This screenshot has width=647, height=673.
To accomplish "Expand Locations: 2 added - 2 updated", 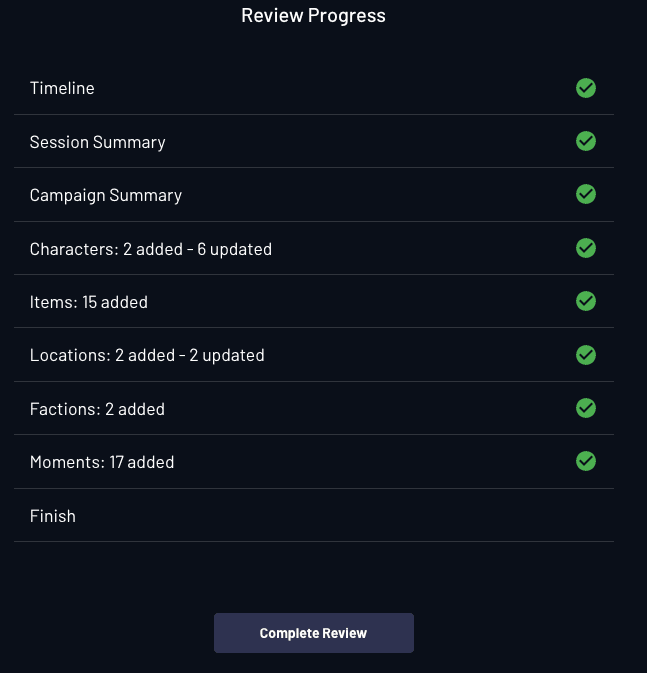I will [x=146, y=355].
